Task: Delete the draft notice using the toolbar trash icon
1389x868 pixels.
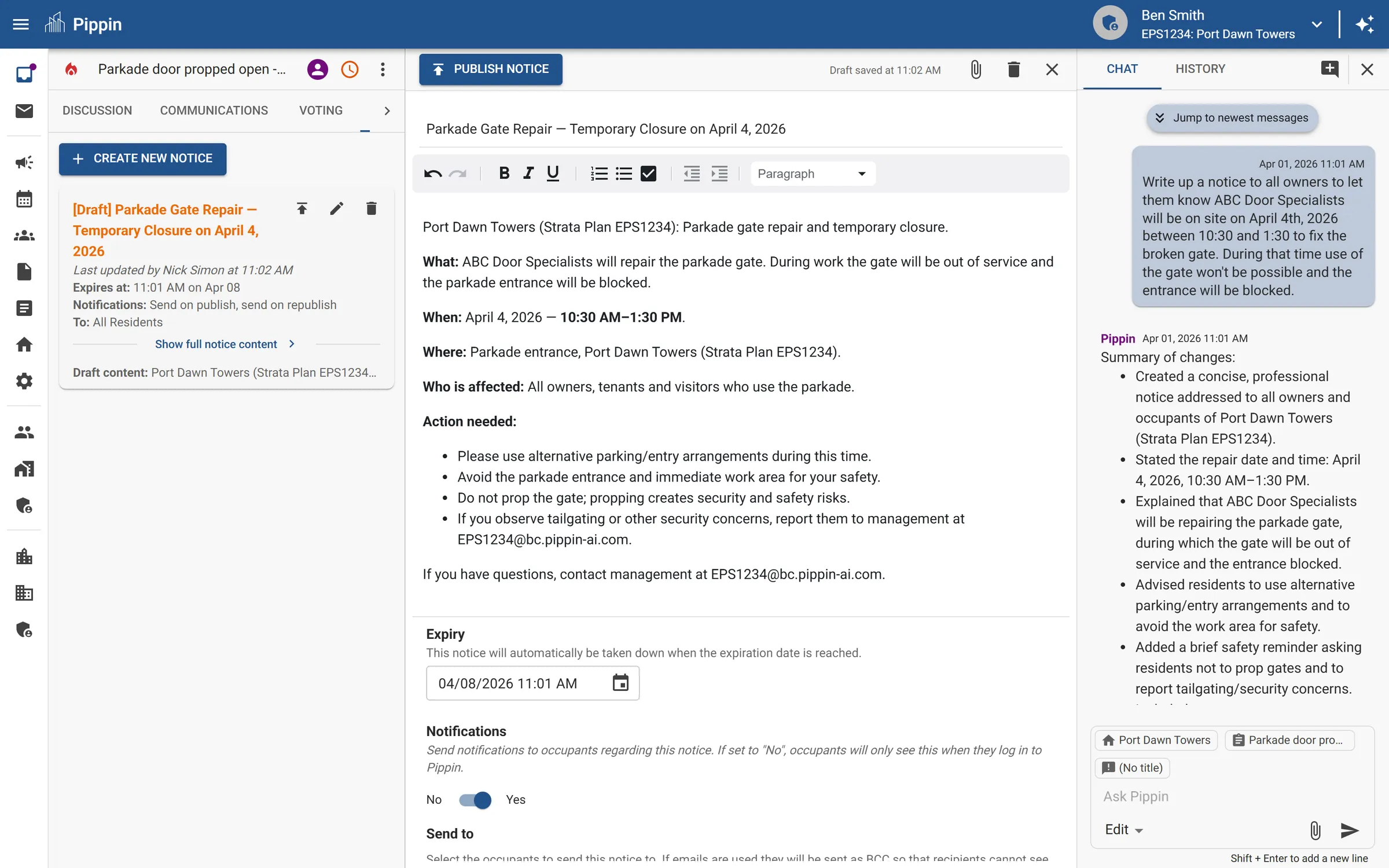Action: click(x=1013, y=70)
